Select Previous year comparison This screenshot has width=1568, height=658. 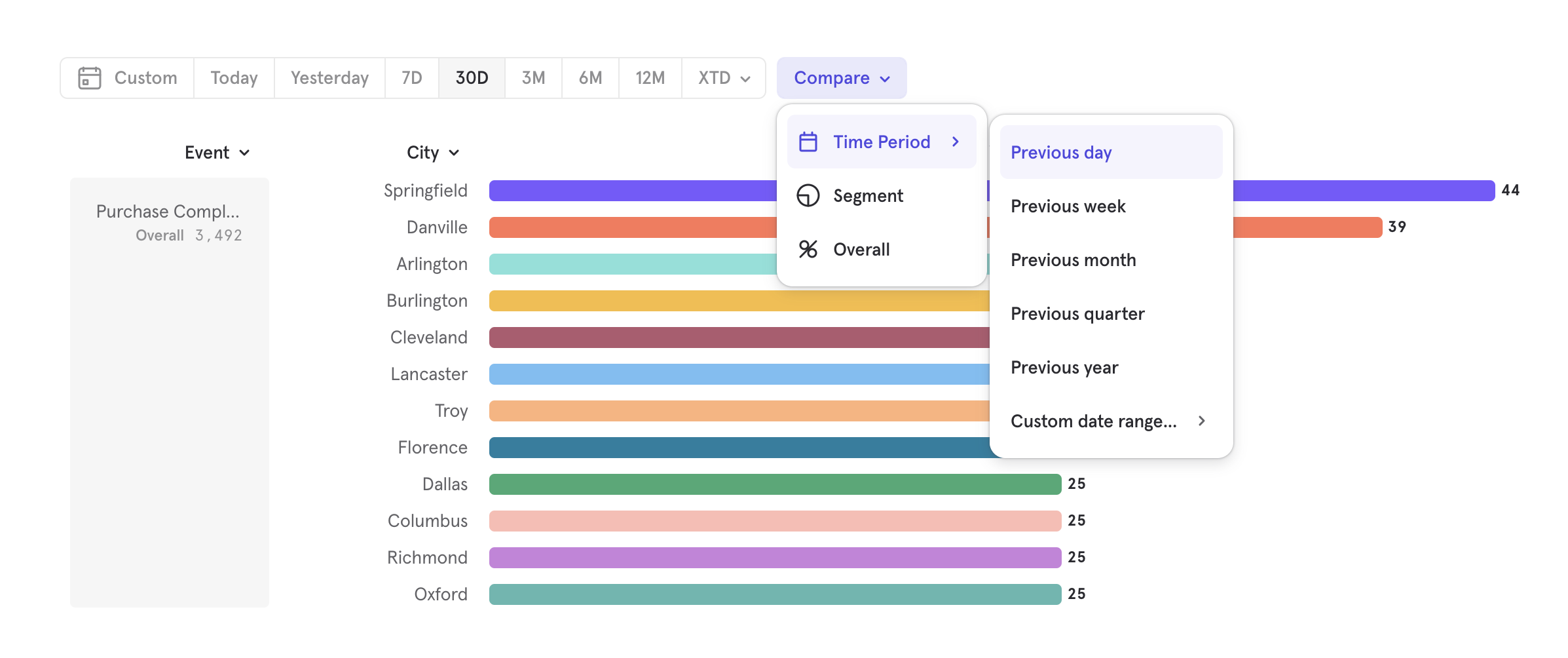click(x=1065, y=367)
